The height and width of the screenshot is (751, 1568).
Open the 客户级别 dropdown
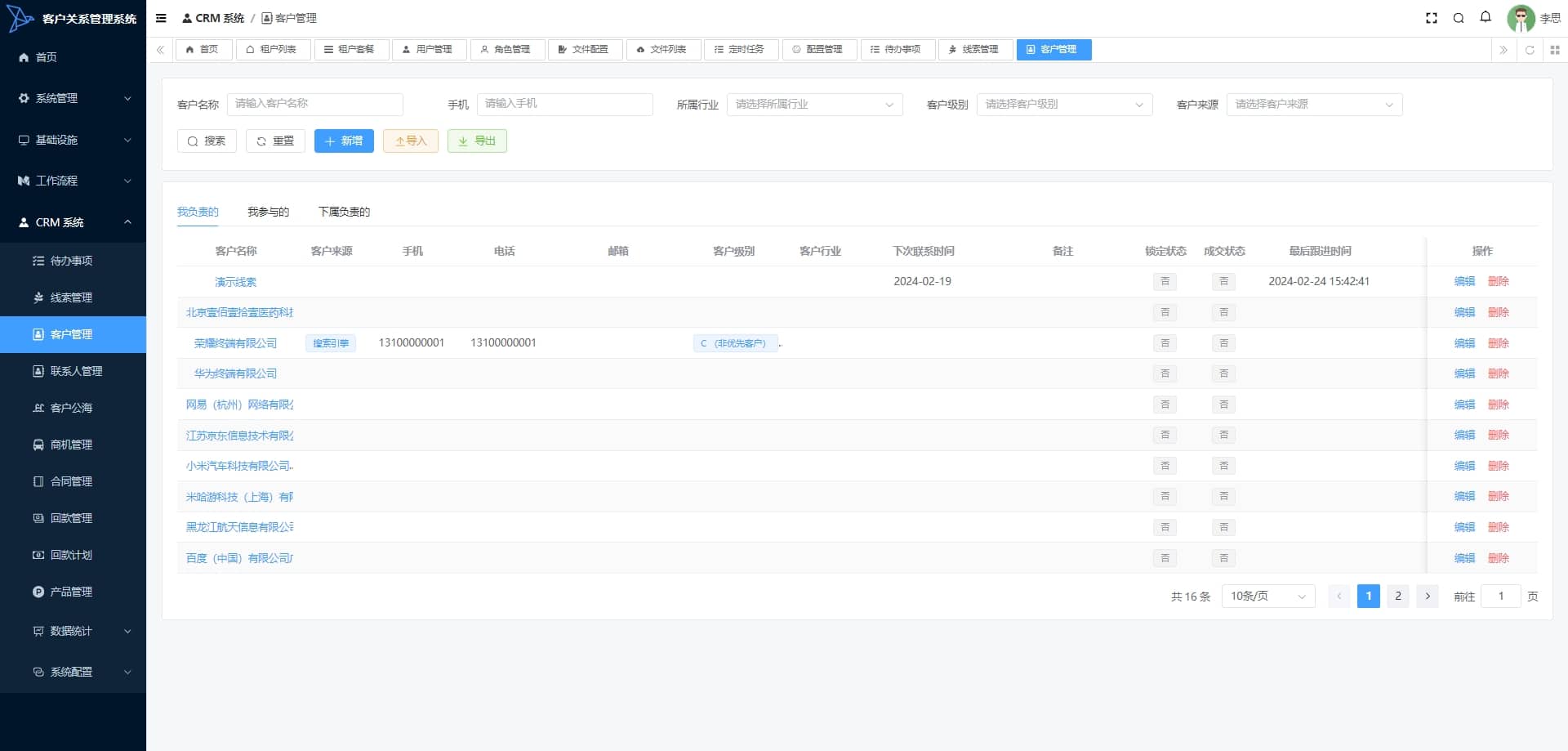click(x=1064, y=105)
